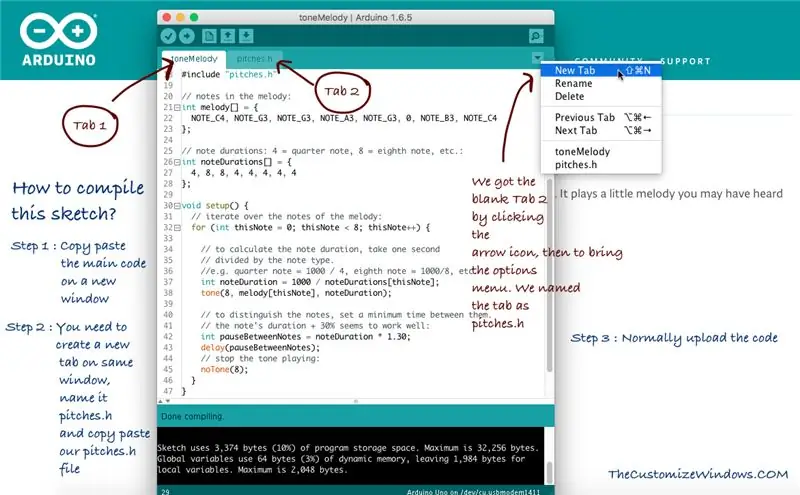The height and width of the screenshot is (495, 800).
Task: Click the Arduino logo on the website
Action: (x=59, y=39)
